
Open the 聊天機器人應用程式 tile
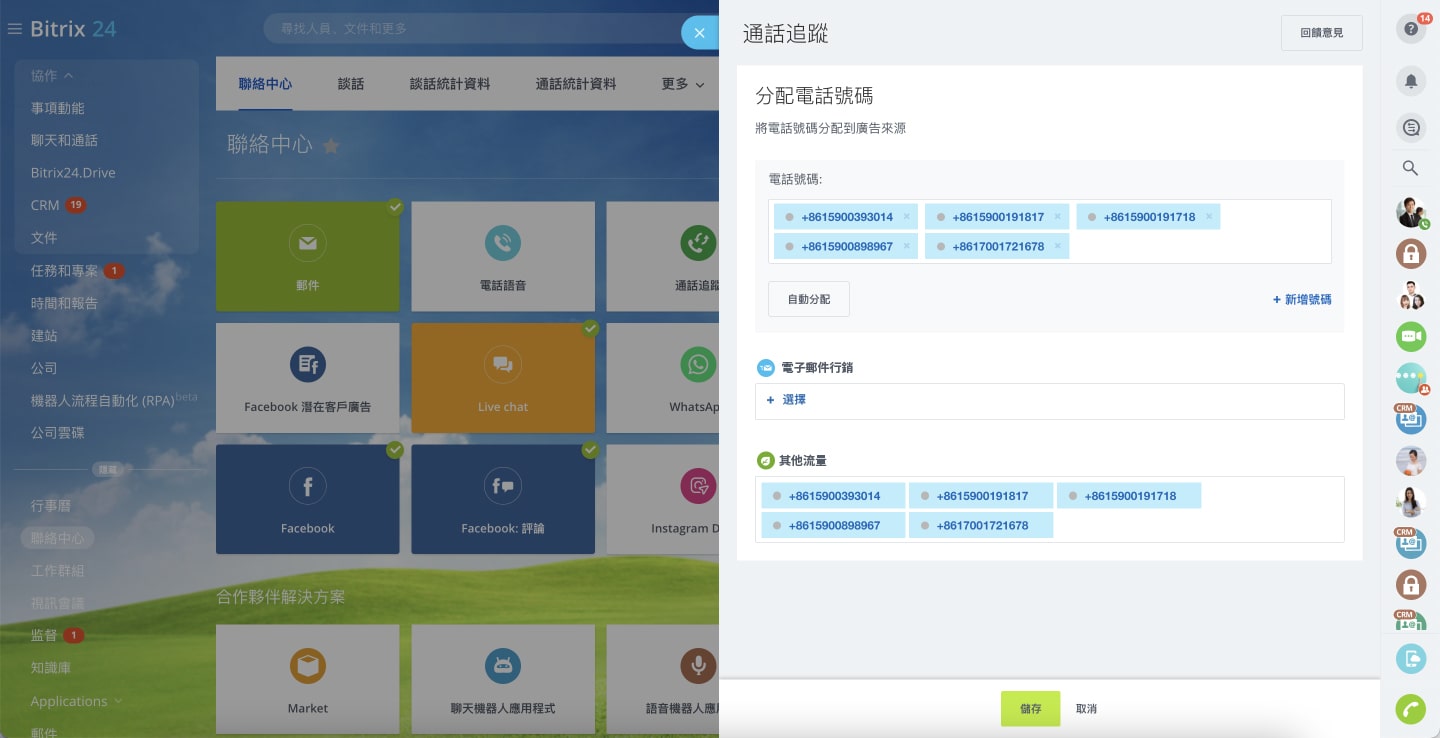(503, 680)
